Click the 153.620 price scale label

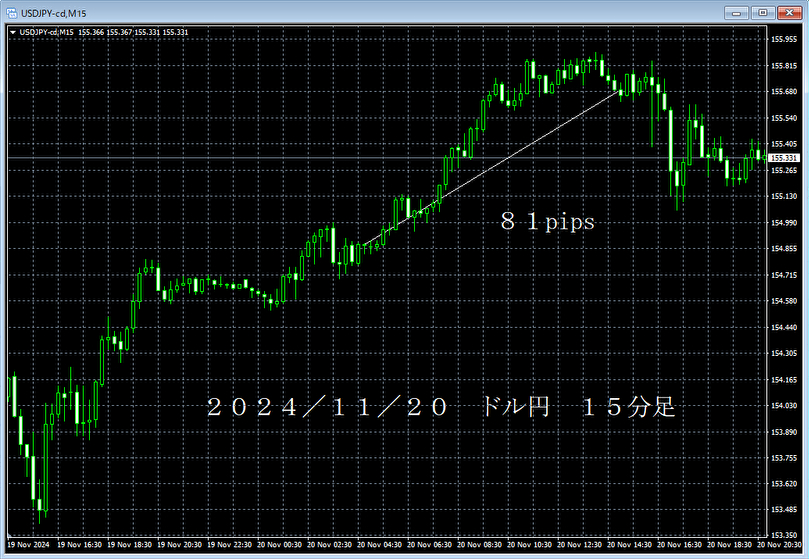784,484
